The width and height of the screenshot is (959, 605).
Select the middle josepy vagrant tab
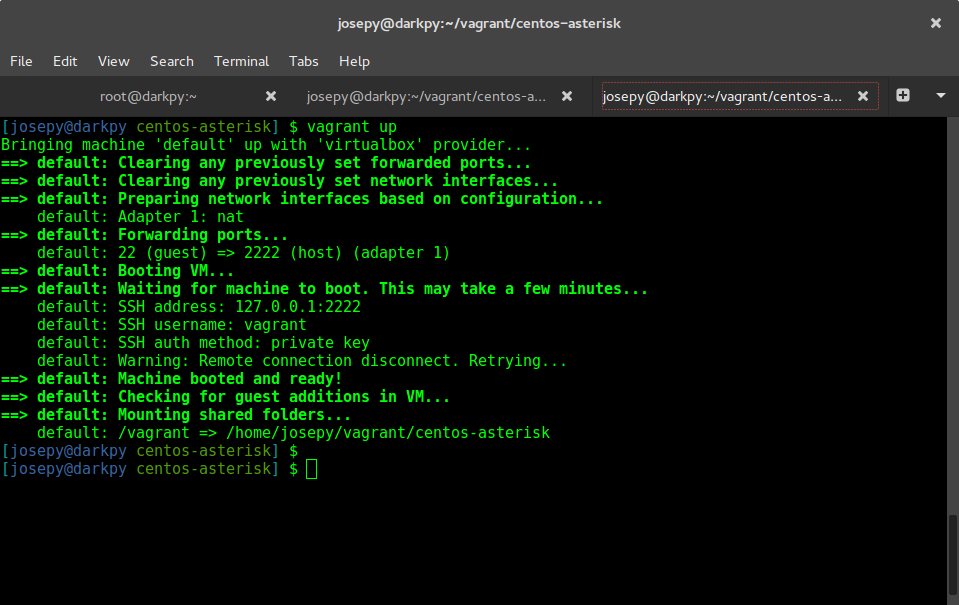[x=425, y=96]
